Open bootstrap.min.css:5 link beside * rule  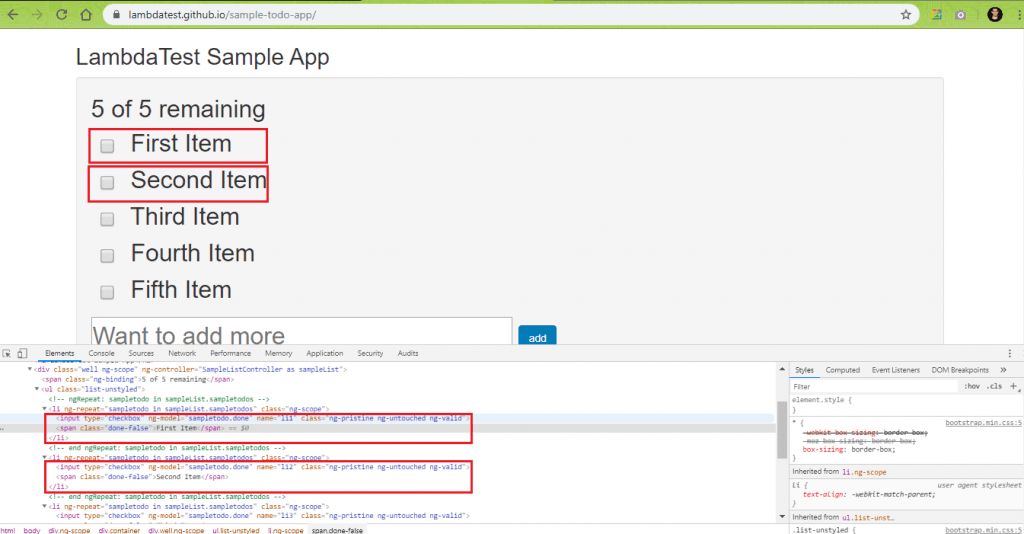(983, 423)
